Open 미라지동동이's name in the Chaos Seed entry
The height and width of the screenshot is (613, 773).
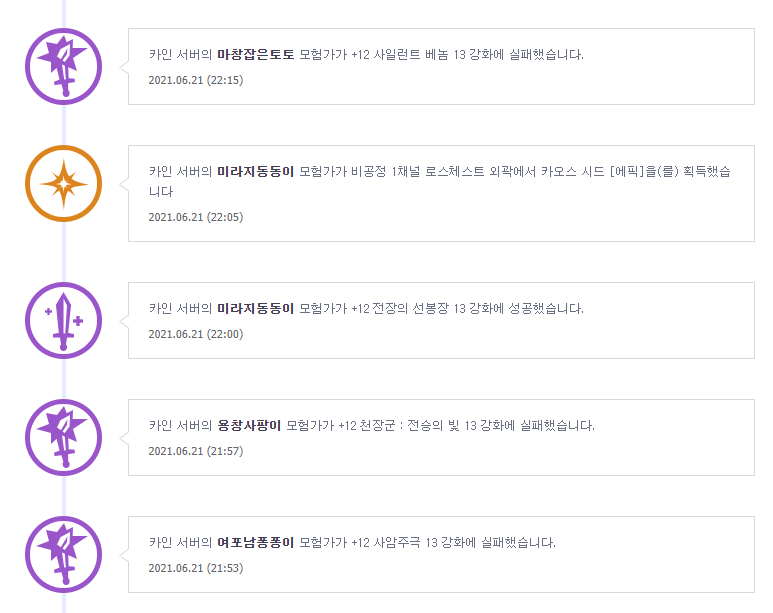click(255, 172)
